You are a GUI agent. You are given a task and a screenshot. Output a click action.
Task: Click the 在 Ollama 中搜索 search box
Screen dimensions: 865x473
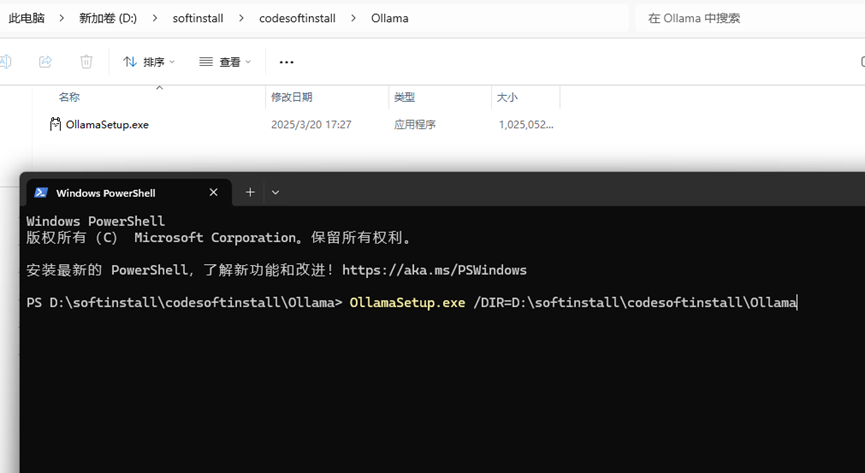coord(750,18)
